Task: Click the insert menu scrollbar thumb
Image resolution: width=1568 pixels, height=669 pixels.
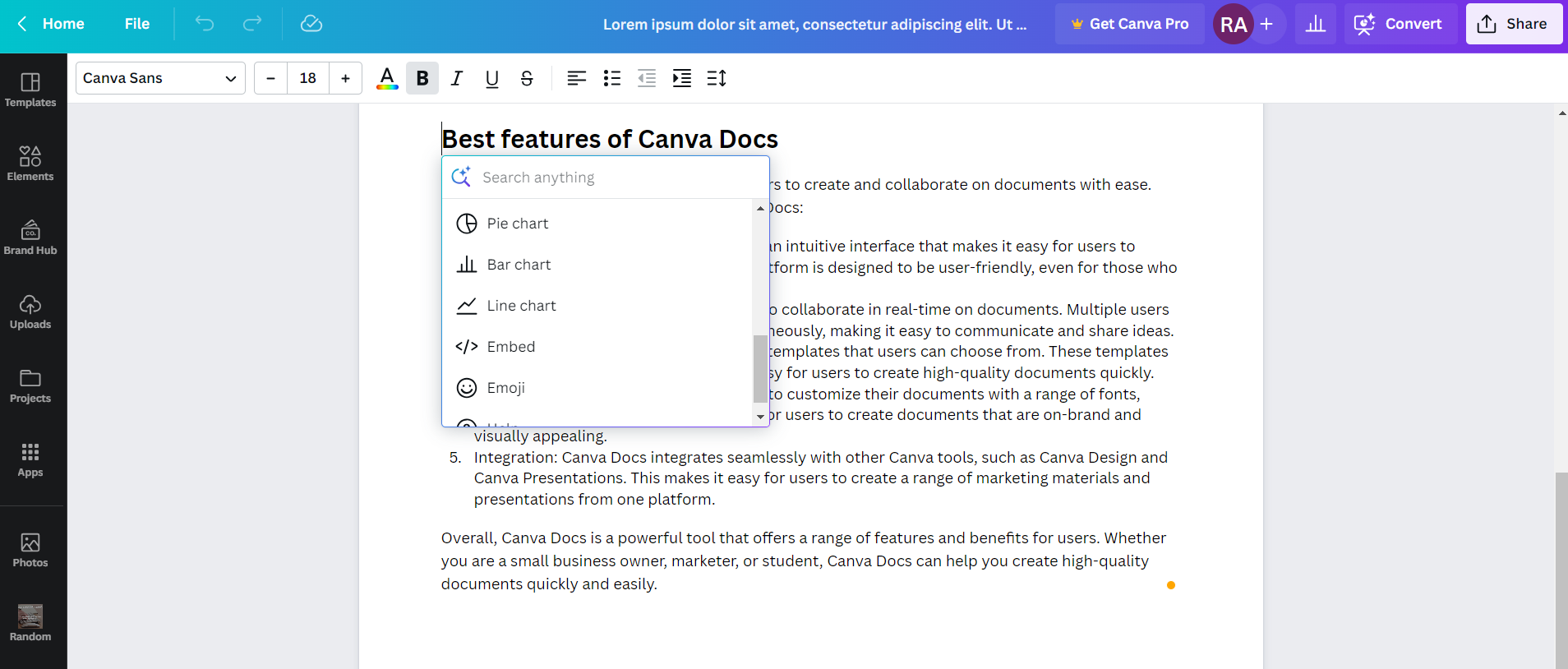Action: pyautogui.click(x=760, y=369)
